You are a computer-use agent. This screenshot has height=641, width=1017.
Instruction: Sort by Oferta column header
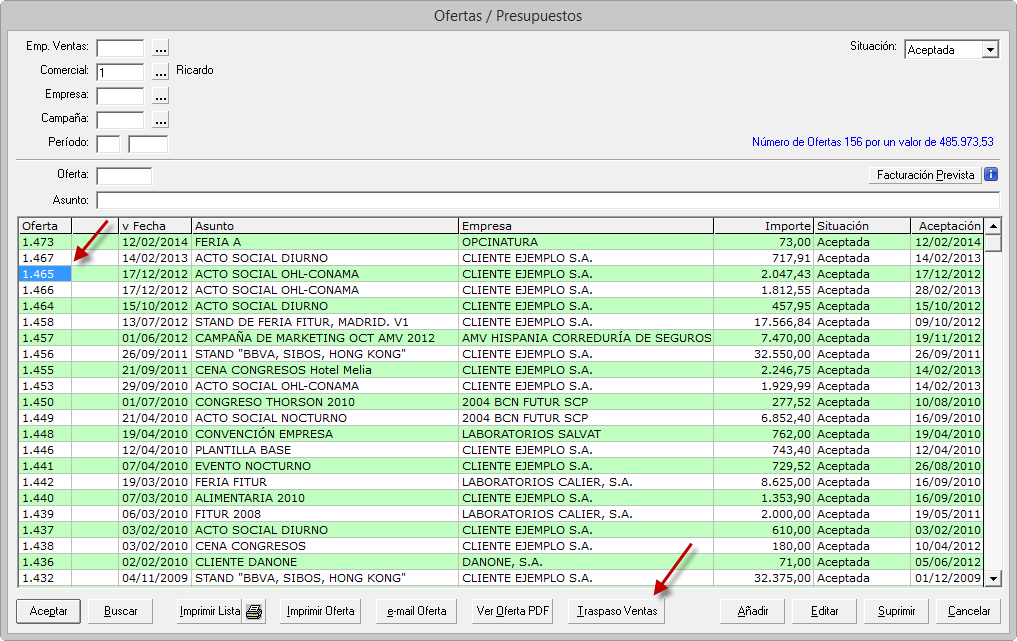[x=45, y=226]
